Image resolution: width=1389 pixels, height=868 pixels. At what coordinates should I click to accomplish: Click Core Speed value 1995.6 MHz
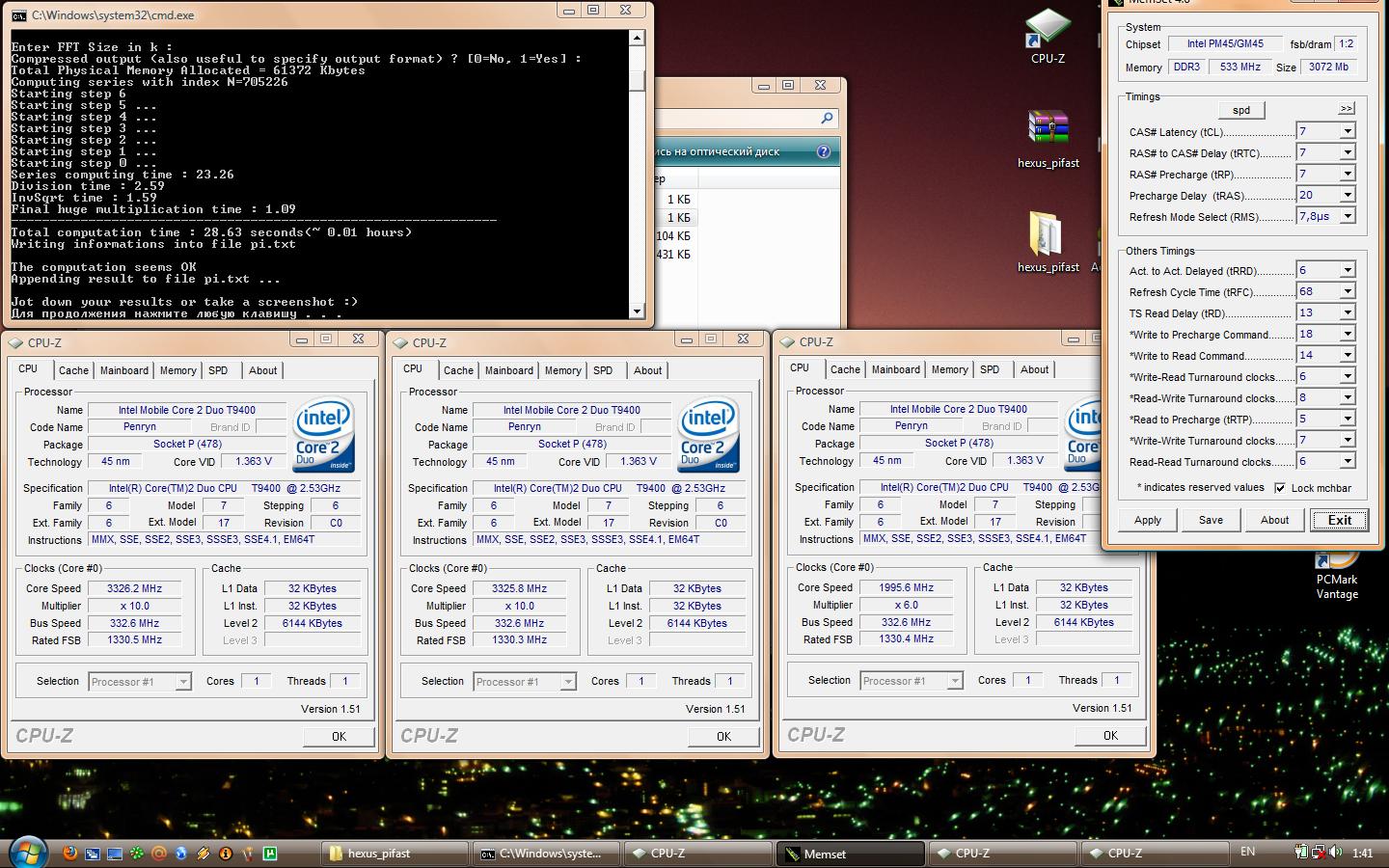pyautogui.click(x=907, y=587)
